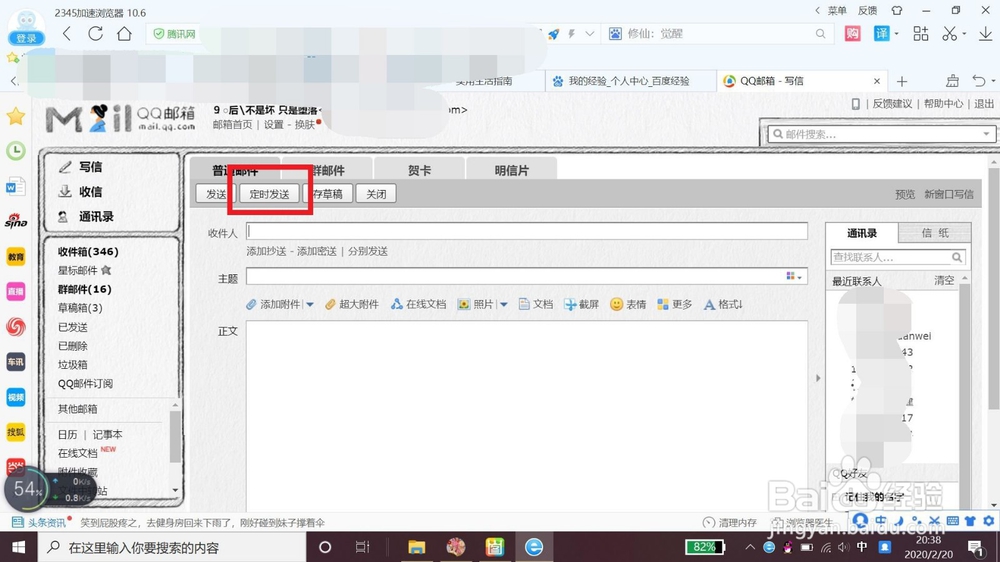Open Windows Start menu

click(x=18, y=547)
